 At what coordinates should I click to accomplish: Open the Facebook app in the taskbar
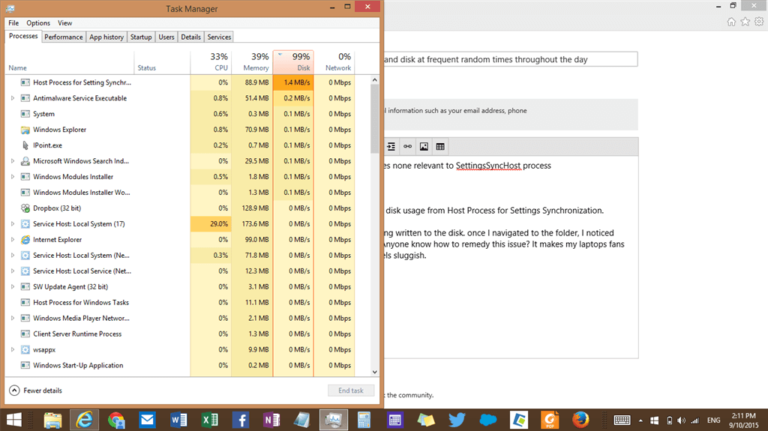240,420
